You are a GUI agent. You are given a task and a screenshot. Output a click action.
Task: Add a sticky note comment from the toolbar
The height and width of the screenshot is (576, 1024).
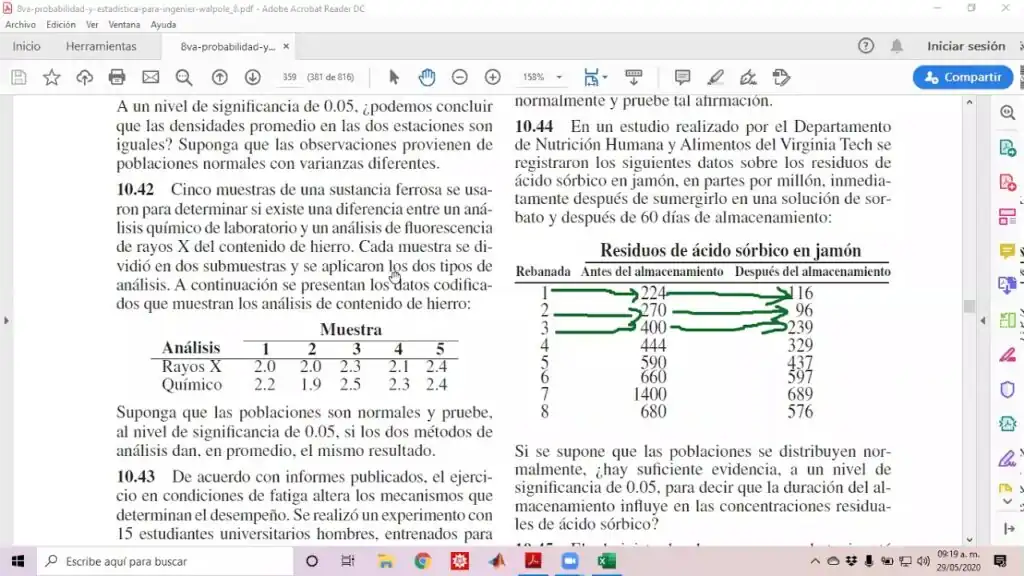click(682, 77)
